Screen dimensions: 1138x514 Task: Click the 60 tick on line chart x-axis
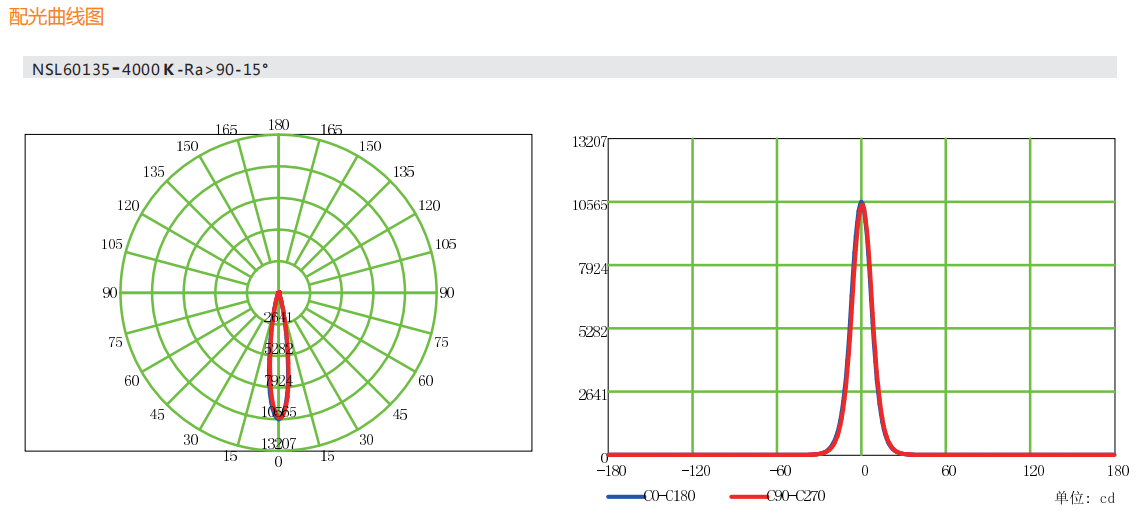(949, 470)
